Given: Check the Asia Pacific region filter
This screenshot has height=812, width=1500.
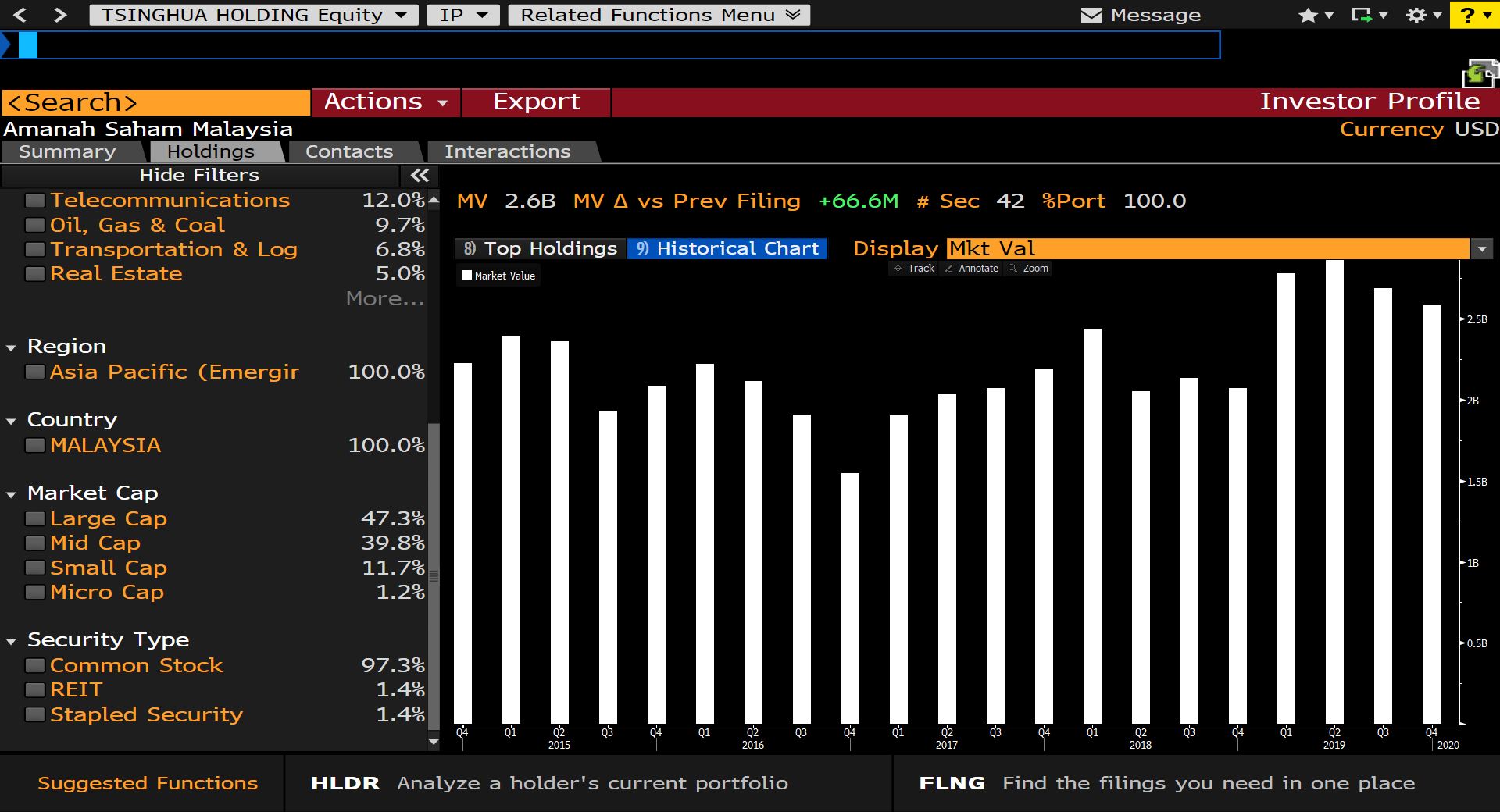Looking at the screenshot, I should click(x=34, y=372).
